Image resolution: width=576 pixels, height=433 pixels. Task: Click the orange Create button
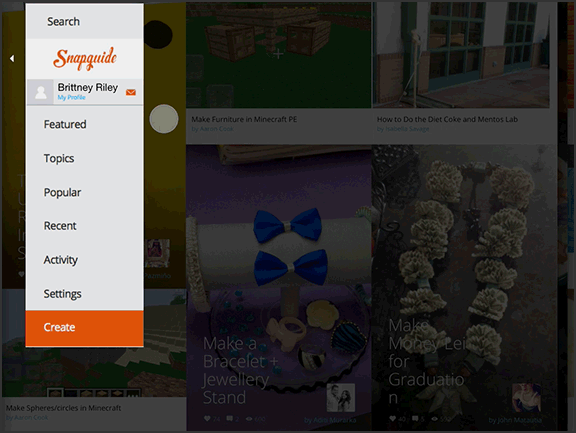(84, 328)
